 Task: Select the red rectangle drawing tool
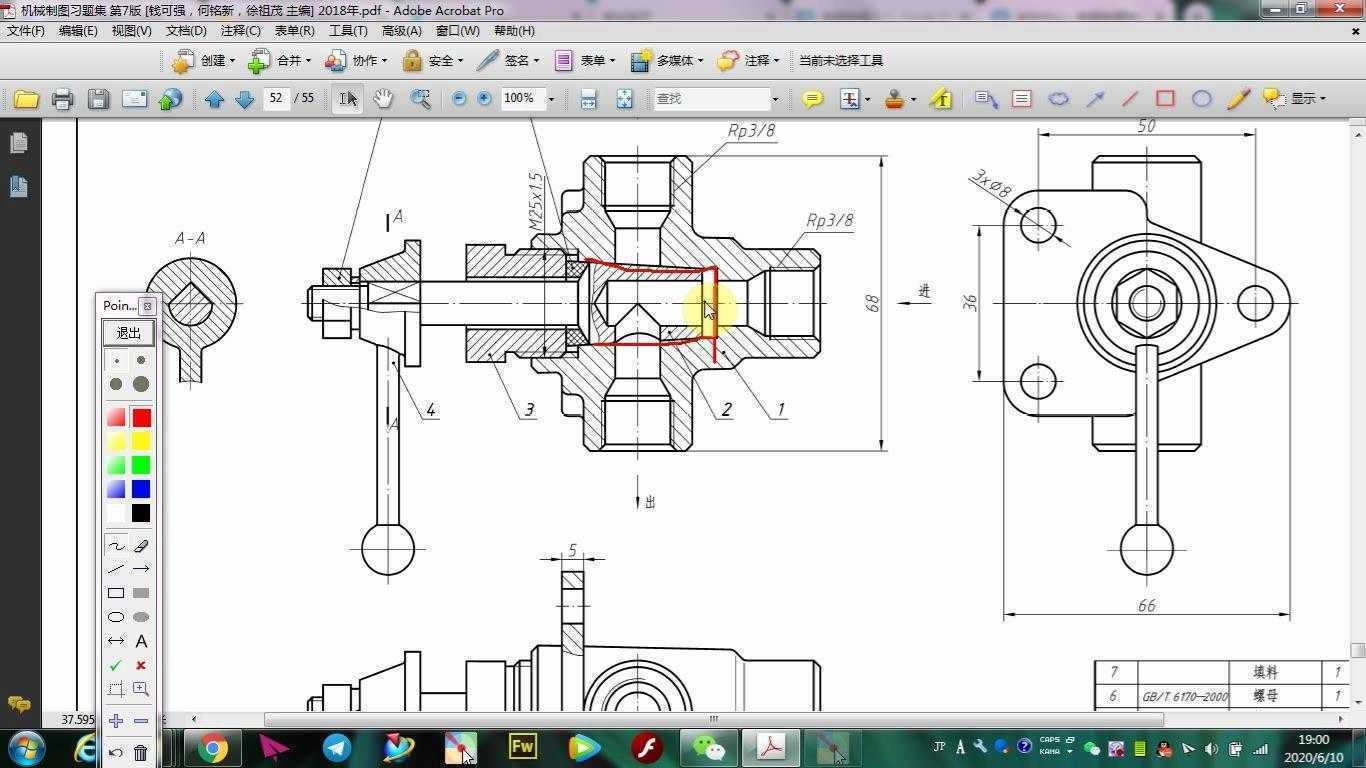[x=1165, y=98]
